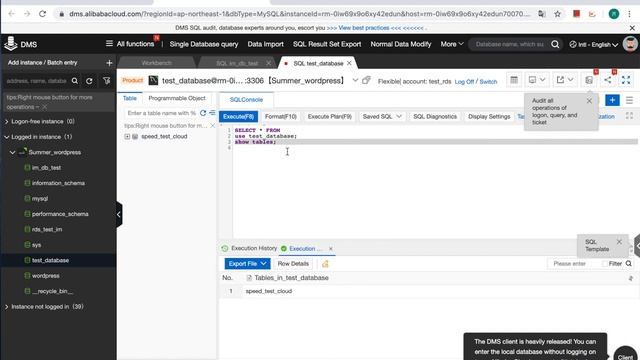The image size is (640, 360).
Task: Bookmark this page with the star icon
Action: click(x=557, y=14)
